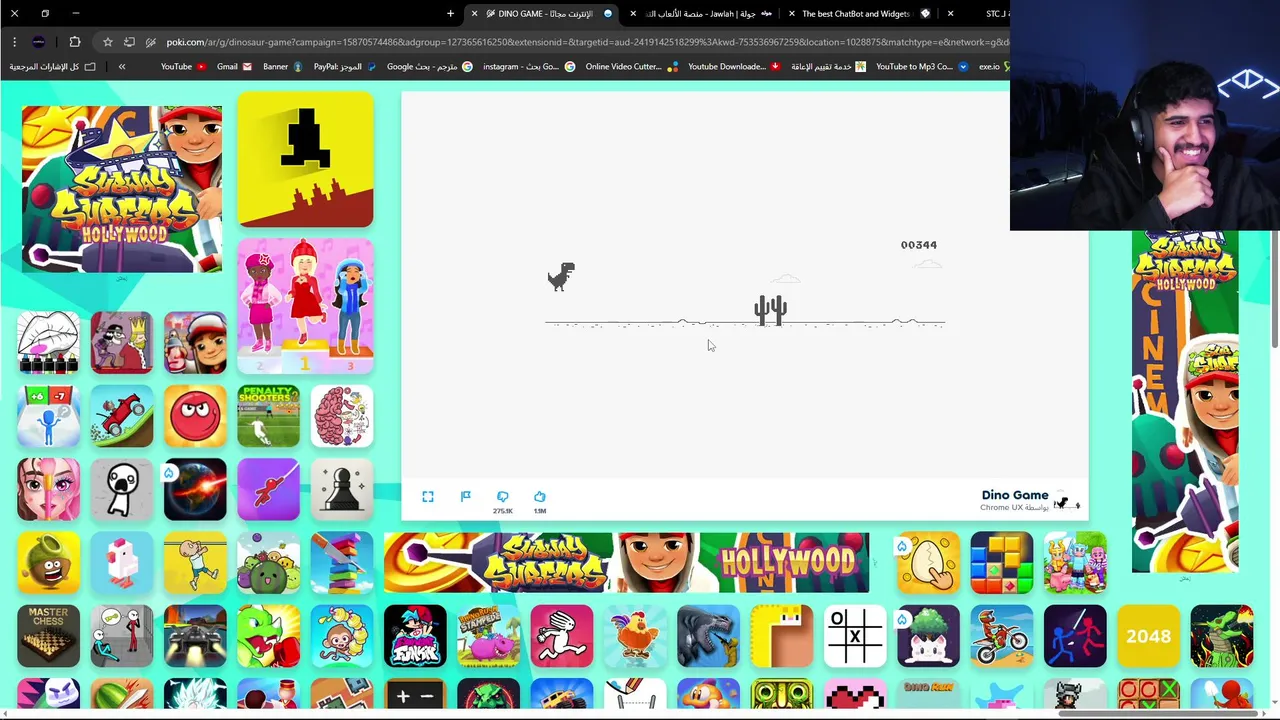The width and height of the screenshot is (1280, 720).
Task: Open the pink brain puzzle game tile
Action: (342, 416)
